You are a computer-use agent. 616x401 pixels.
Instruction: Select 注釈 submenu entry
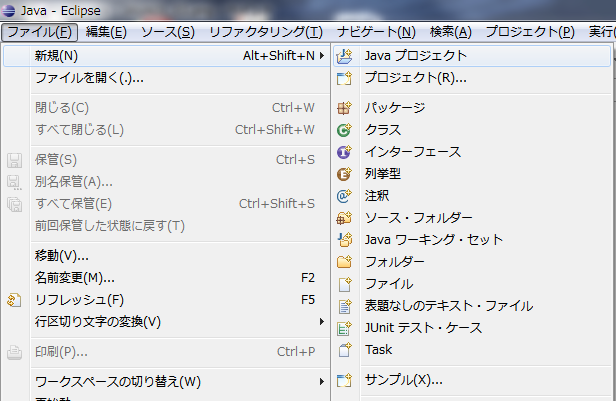[473, 196]
